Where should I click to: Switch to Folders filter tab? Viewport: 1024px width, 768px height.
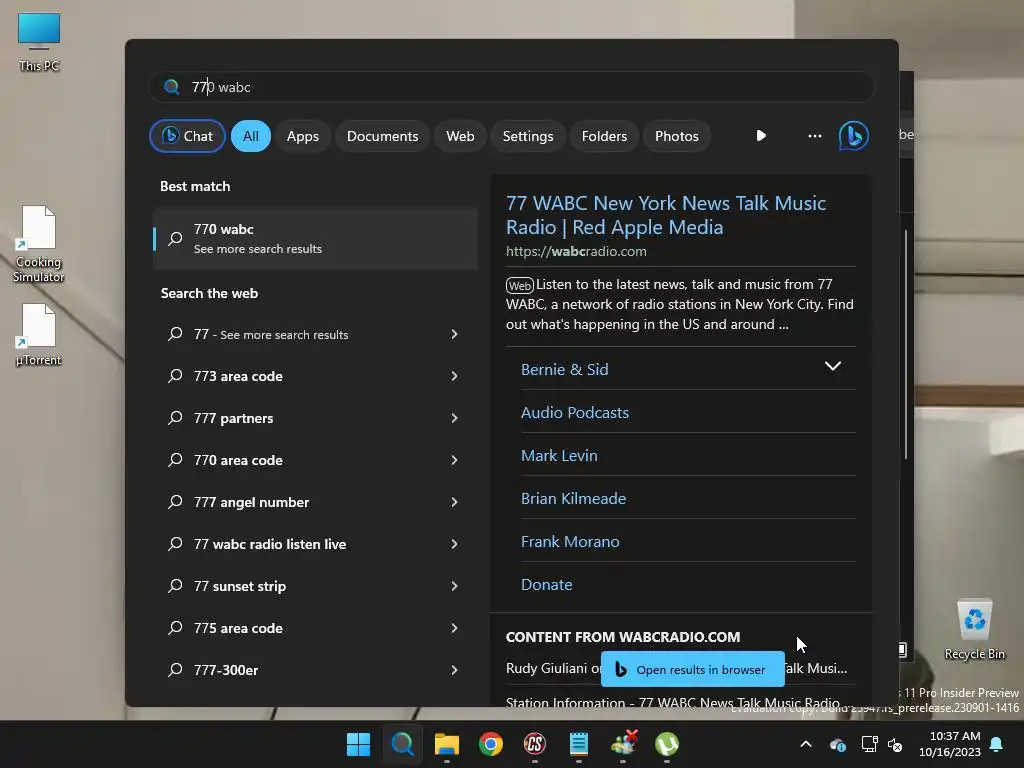click(x=604, y=136)
